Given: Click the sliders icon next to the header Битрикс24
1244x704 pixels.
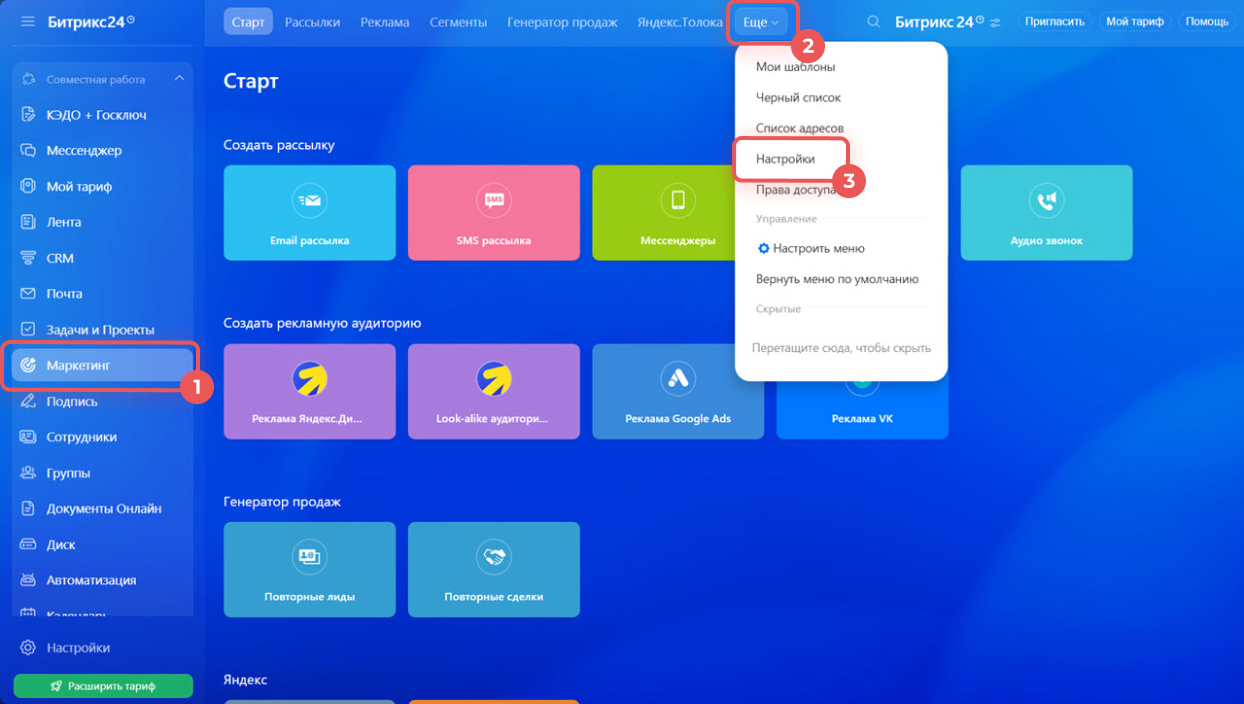Looking at the screenshot, I should tap(994, 22).
